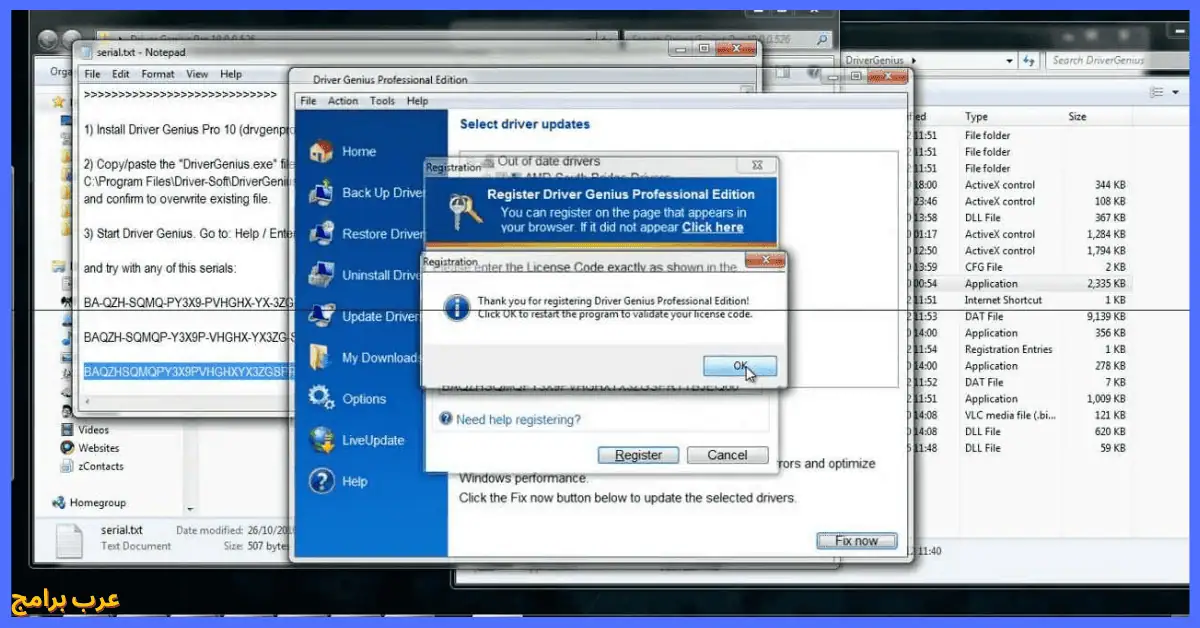1200x628 pixels.
Task: Select the Internet Shortcut file row
Action: coord(1020,300)
